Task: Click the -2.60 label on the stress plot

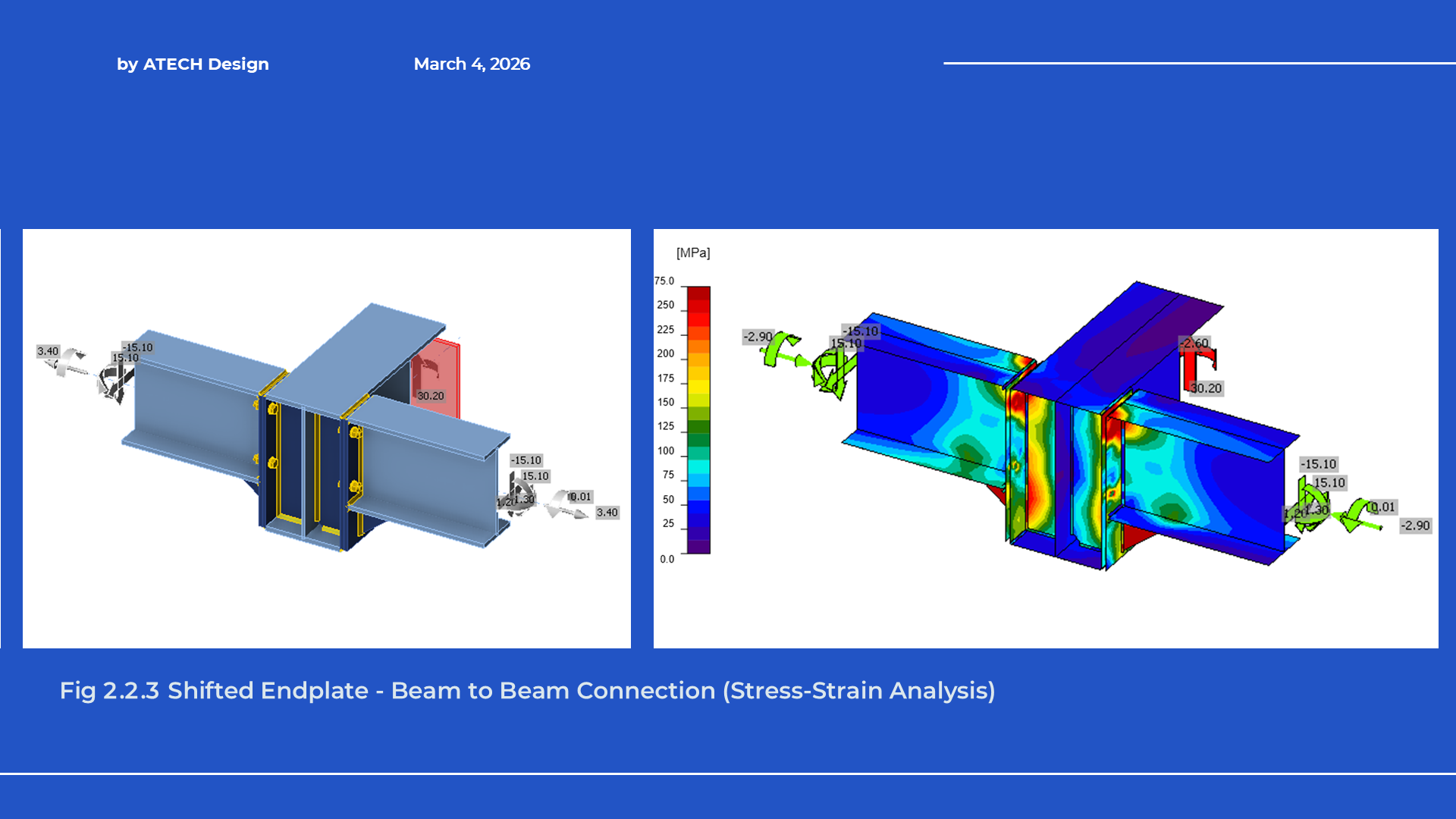Action: click(x=1194, y=344)
